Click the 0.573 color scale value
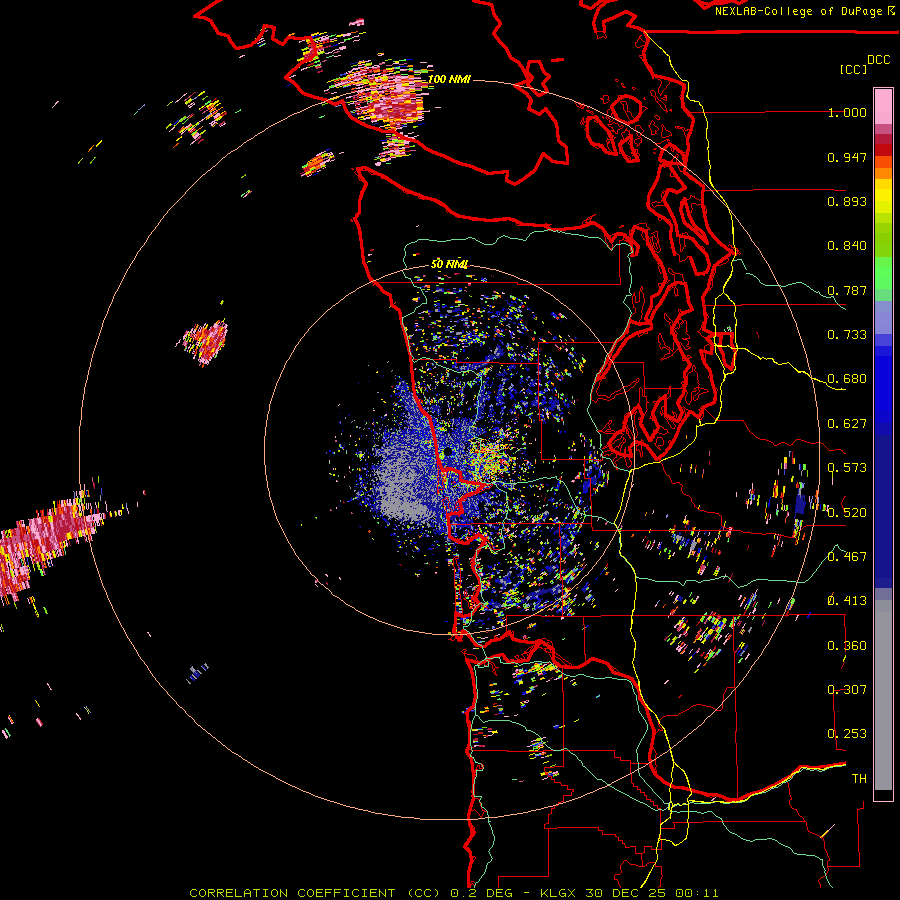The image size is (900, 900). [x=847, y=468]
